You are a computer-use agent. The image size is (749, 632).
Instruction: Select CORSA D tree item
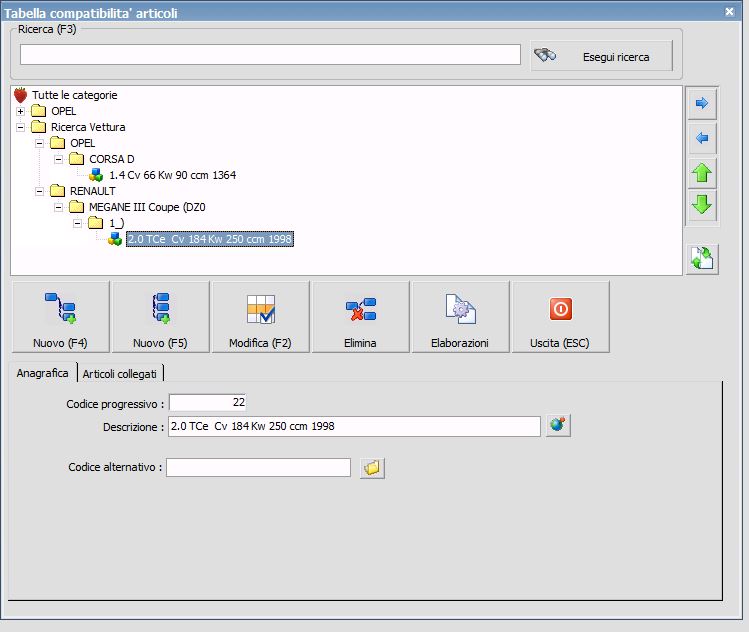pyautogui.click(x=112, y=159)
